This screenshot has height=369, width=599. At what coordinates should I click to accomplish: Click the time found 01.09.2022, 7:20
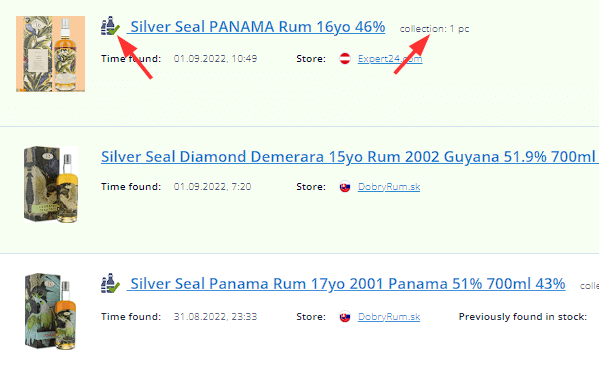212,187
